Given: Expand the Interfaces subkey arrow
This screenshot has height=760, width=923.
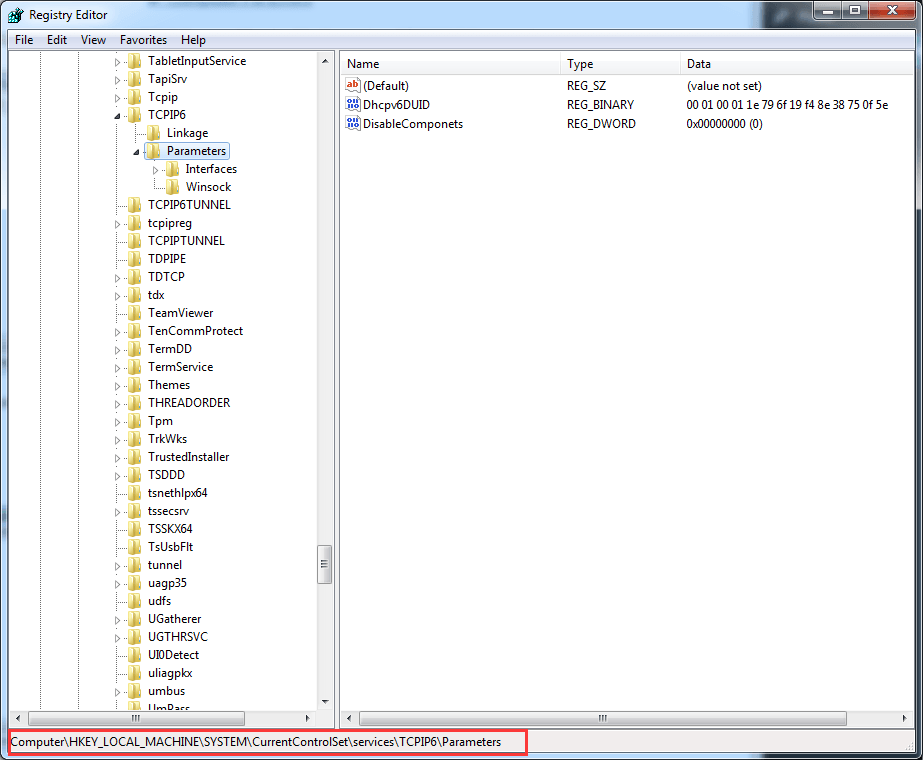Looking at the screenshot, I should pyautogui.click(x=155, y=170).
